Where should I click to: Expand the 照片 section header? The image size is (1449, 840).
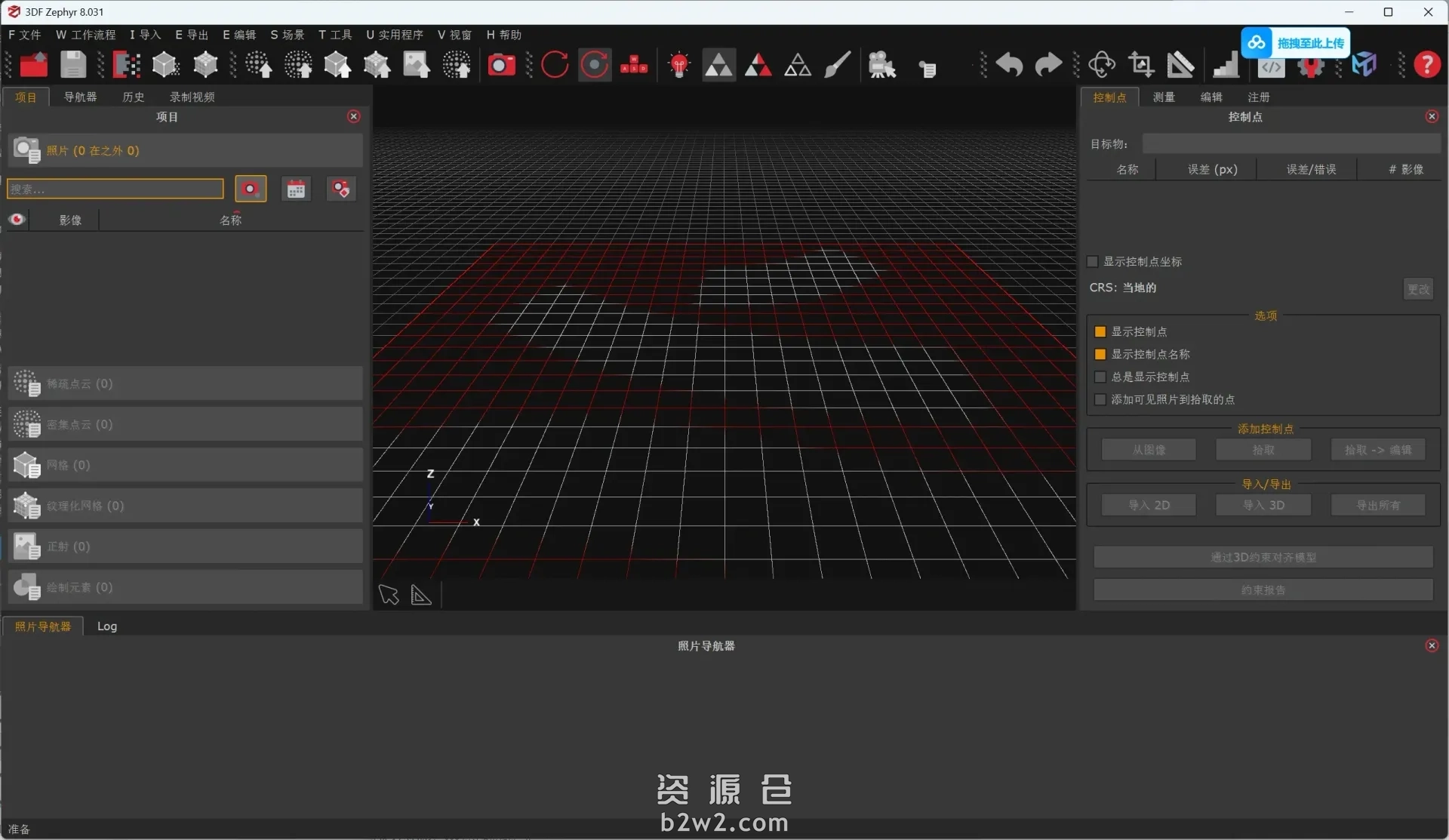click(x=185, y=150)
